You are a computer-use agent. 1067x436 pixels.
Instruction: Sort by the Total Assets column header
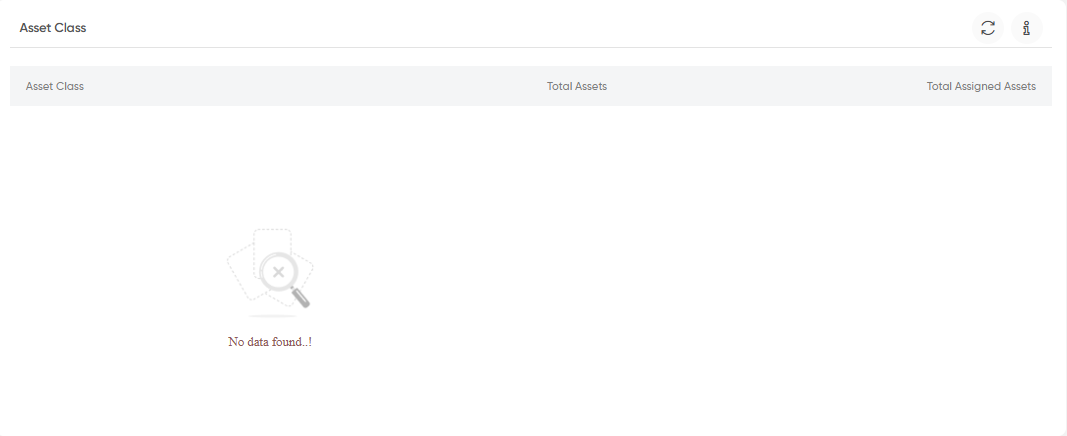tap(577, 86)
